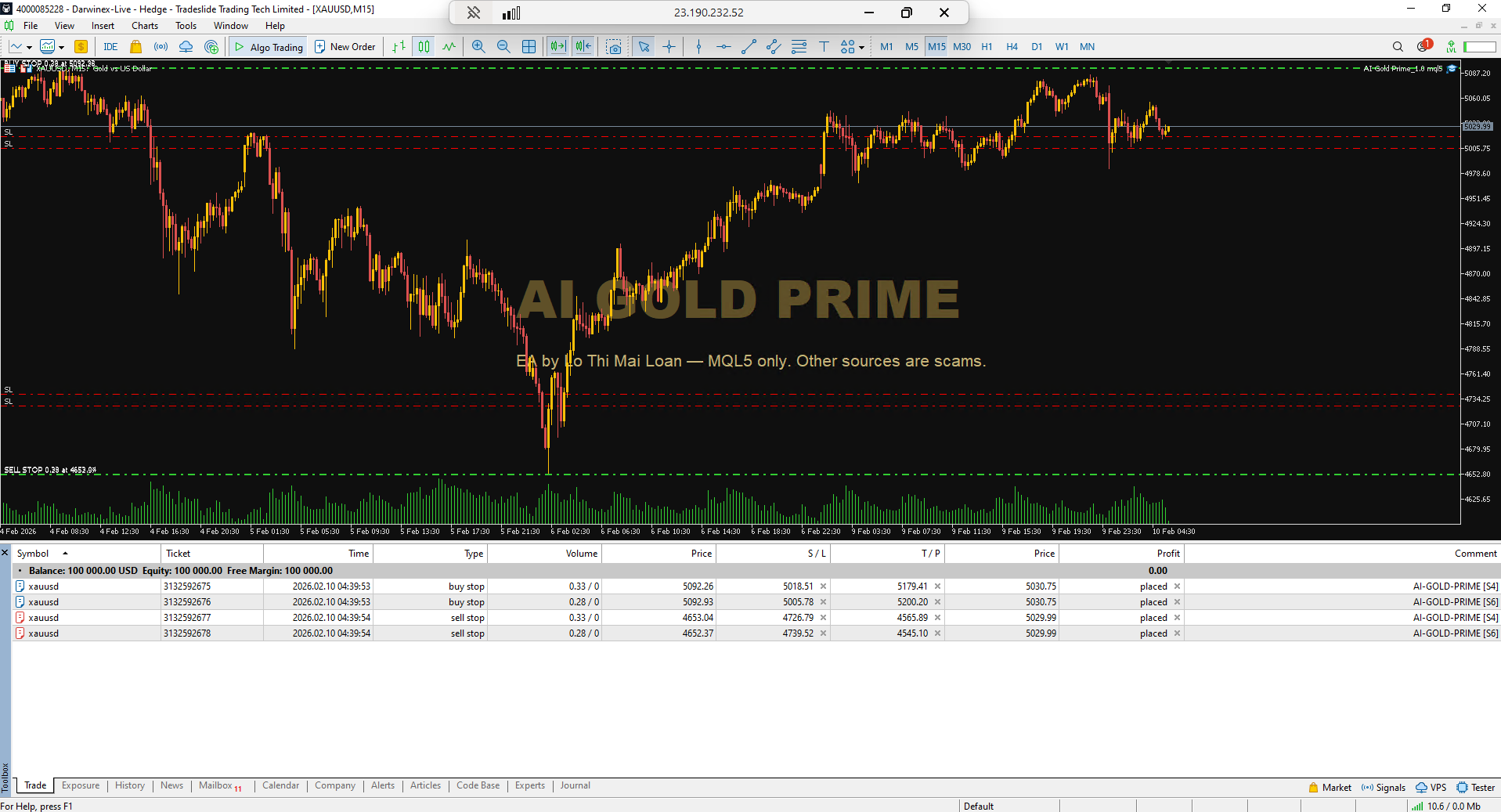Toggle Algo Trading on or off

269,47
